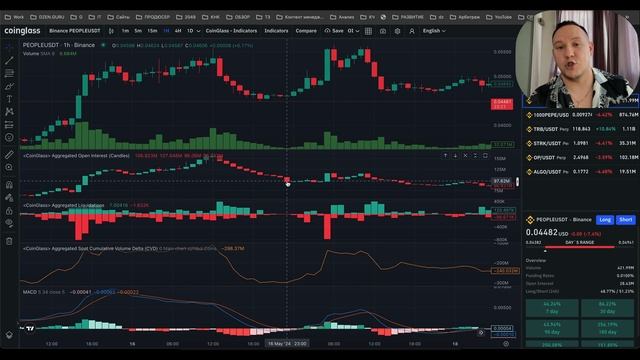
Task: Click the 90 day performance tile
Action: (x=552, y=328)
